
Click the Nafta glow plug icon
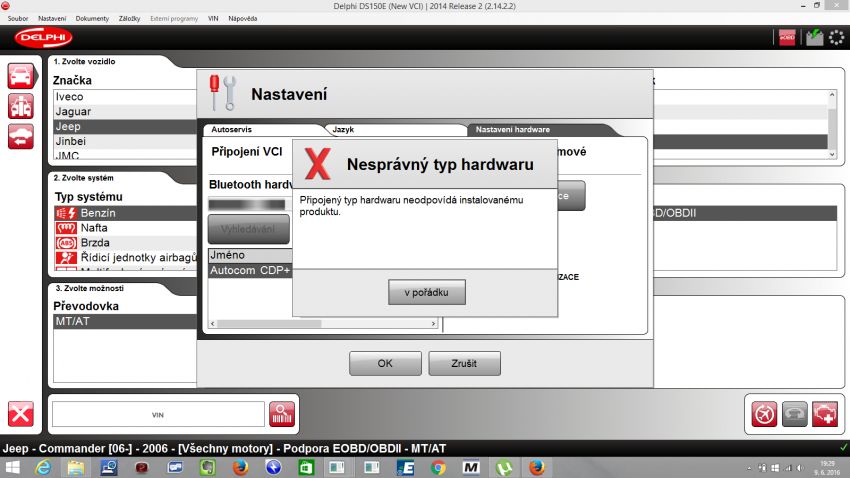[66, 228]
